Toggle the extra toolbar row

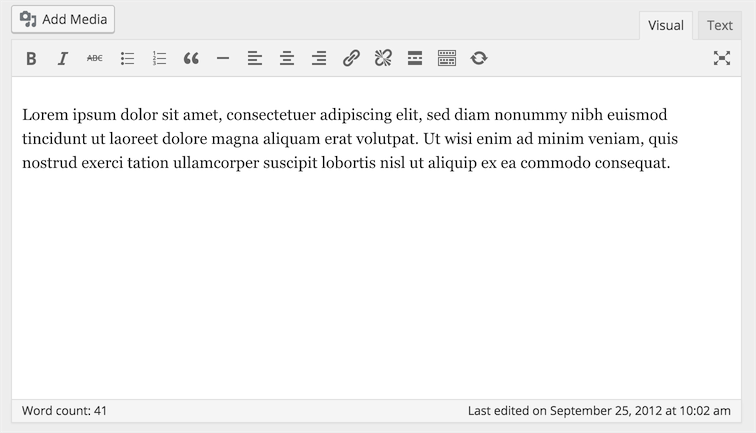[x=447, y=59]
